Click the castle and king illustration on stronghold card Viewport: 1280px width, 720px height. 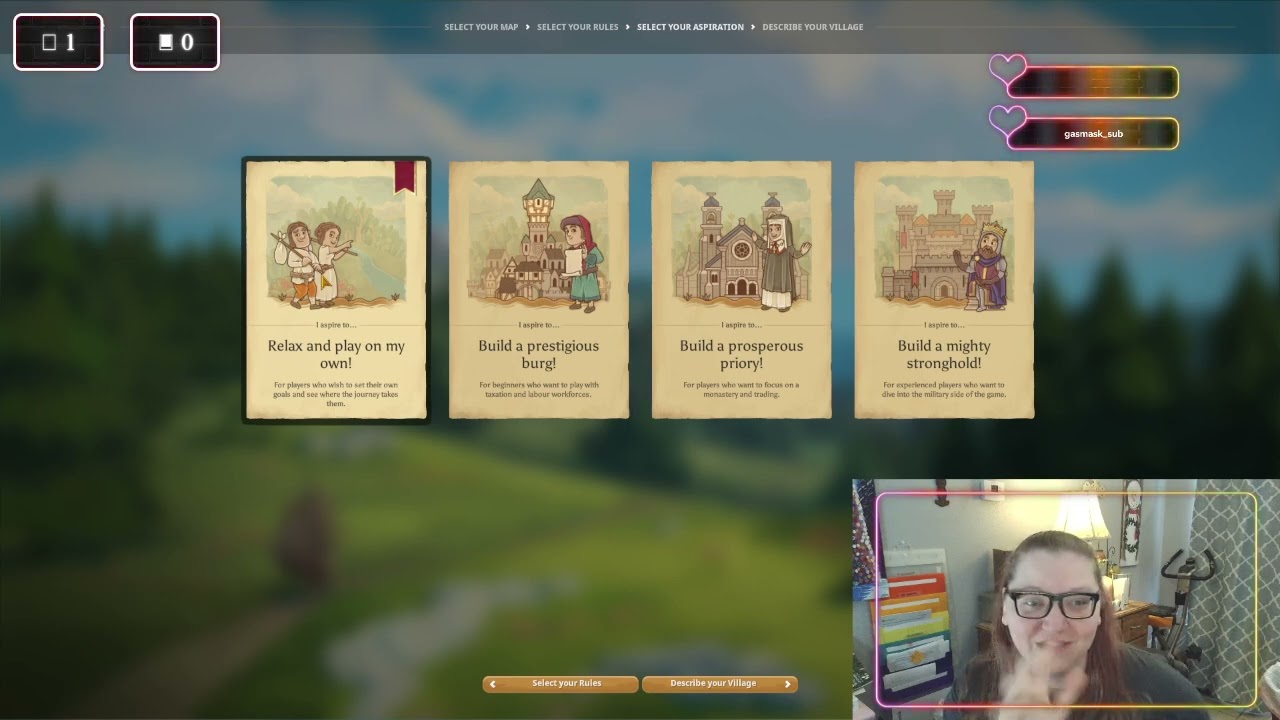pos(944,243)
